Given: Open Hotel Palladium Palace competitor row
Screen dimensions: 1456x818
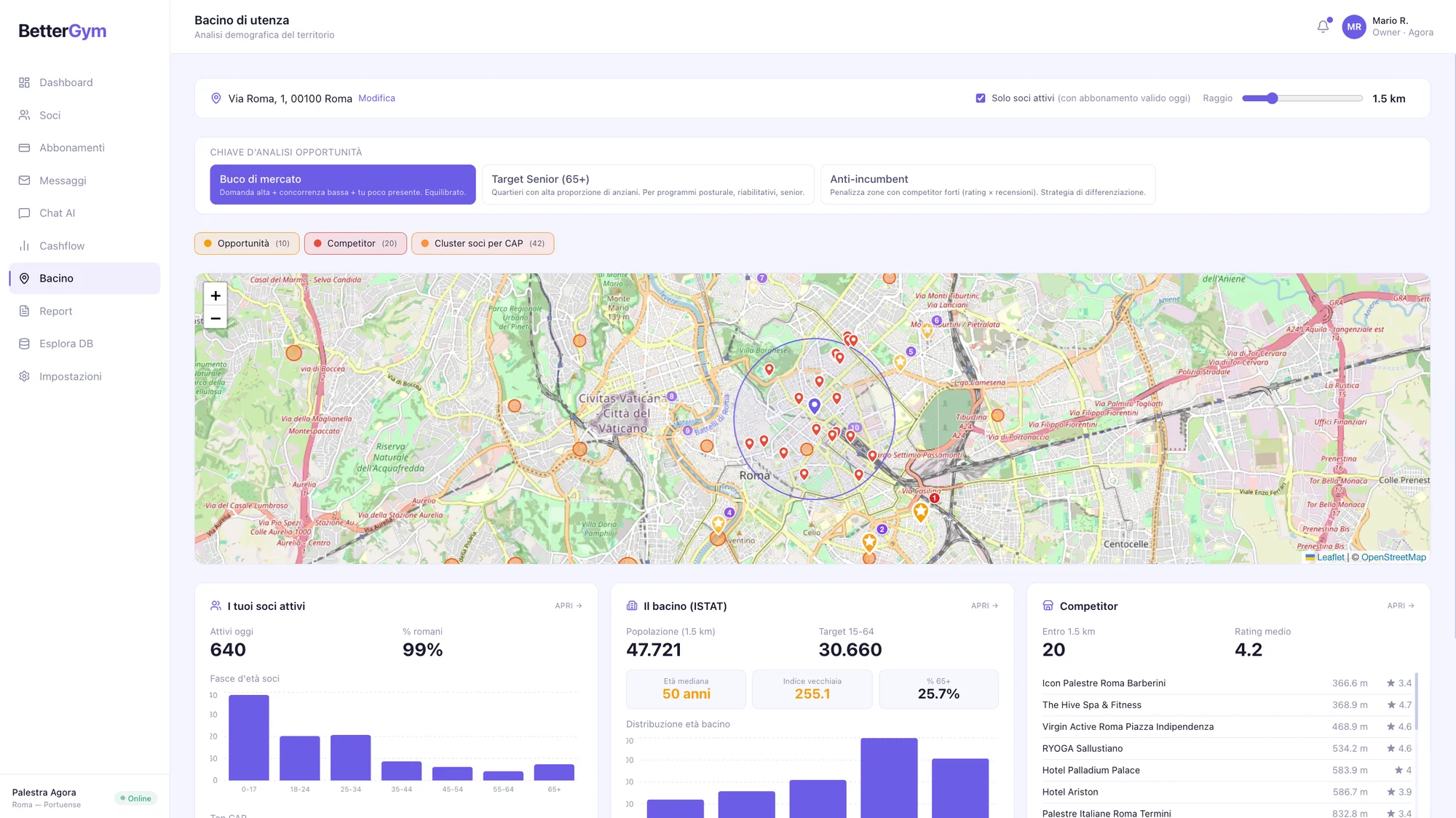Looking at the screenshot, I should point(1227,771).
